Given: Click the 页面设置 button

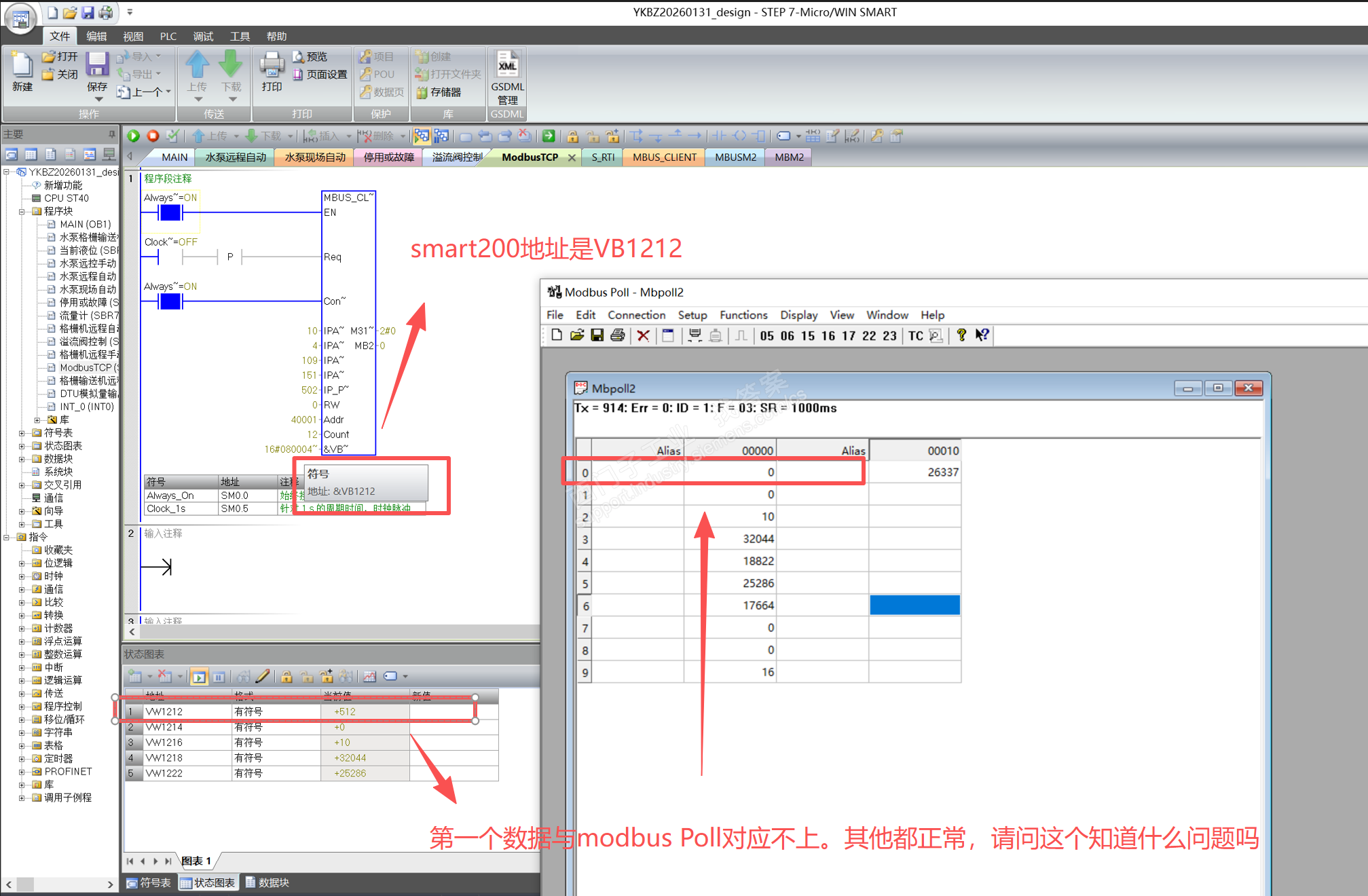Looking at the screenshot, I should pos(320,75).
